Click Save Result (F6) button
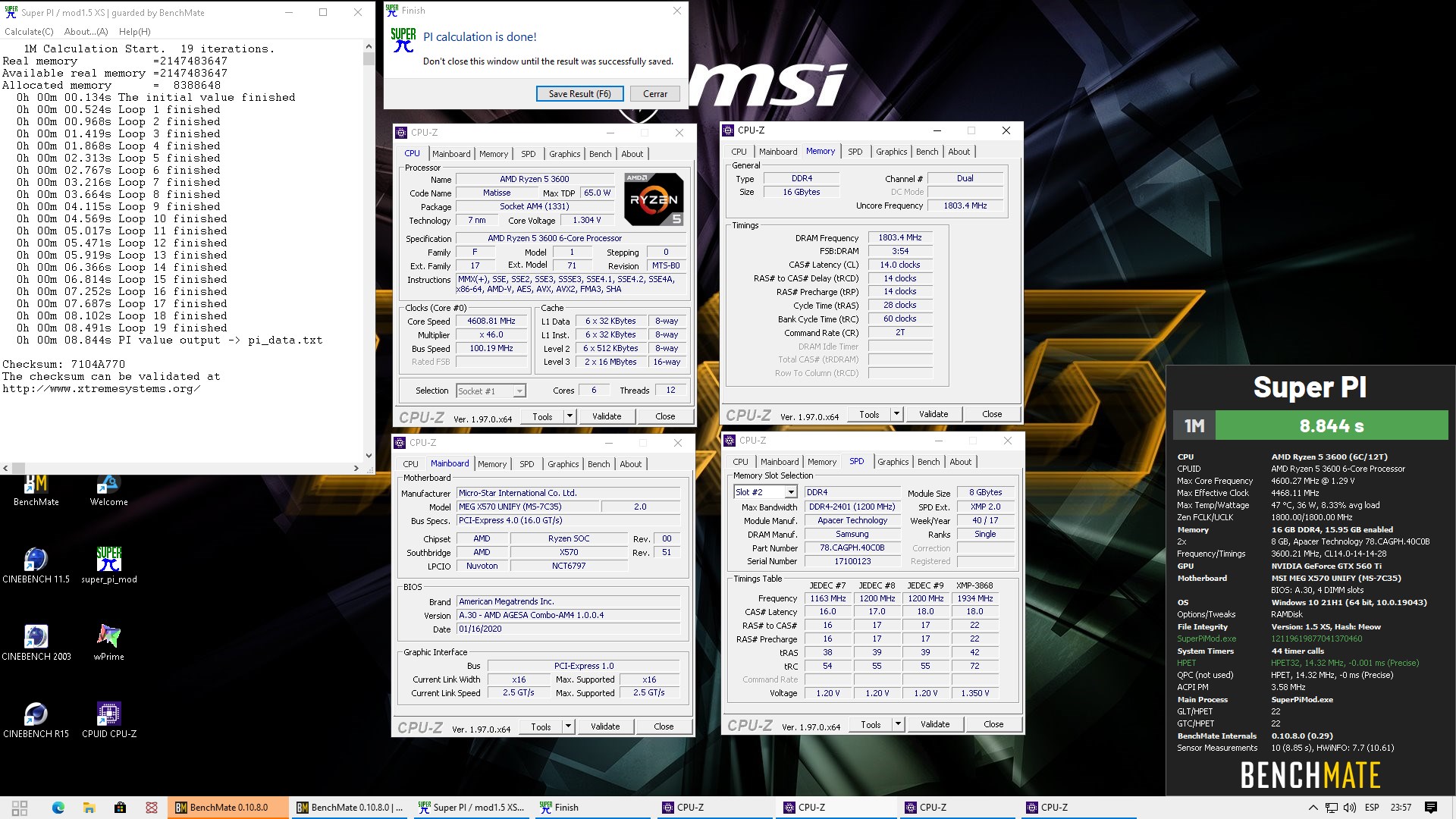 coord(579,94)
